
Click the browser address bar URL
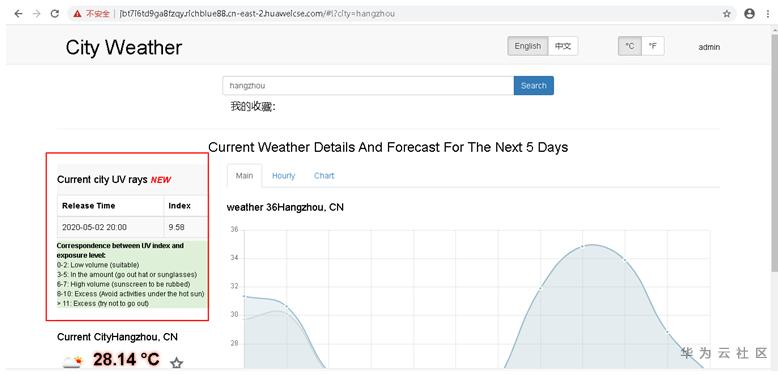tap(257, 14)
